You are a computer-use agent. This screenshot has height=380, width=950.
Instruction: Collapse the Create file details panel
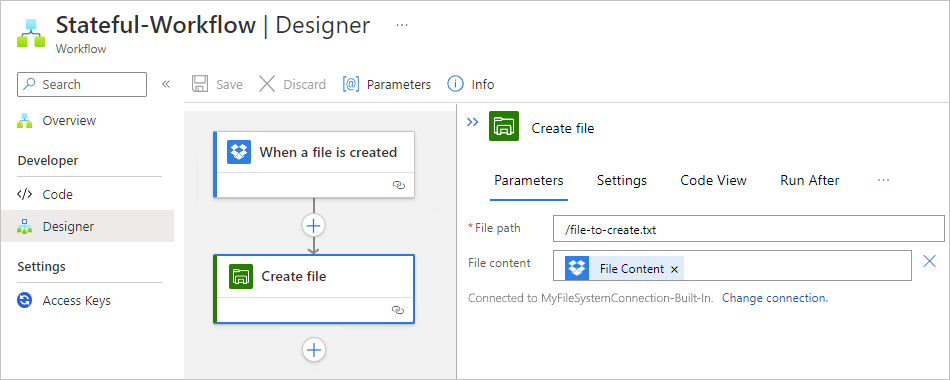click(473, 122)
